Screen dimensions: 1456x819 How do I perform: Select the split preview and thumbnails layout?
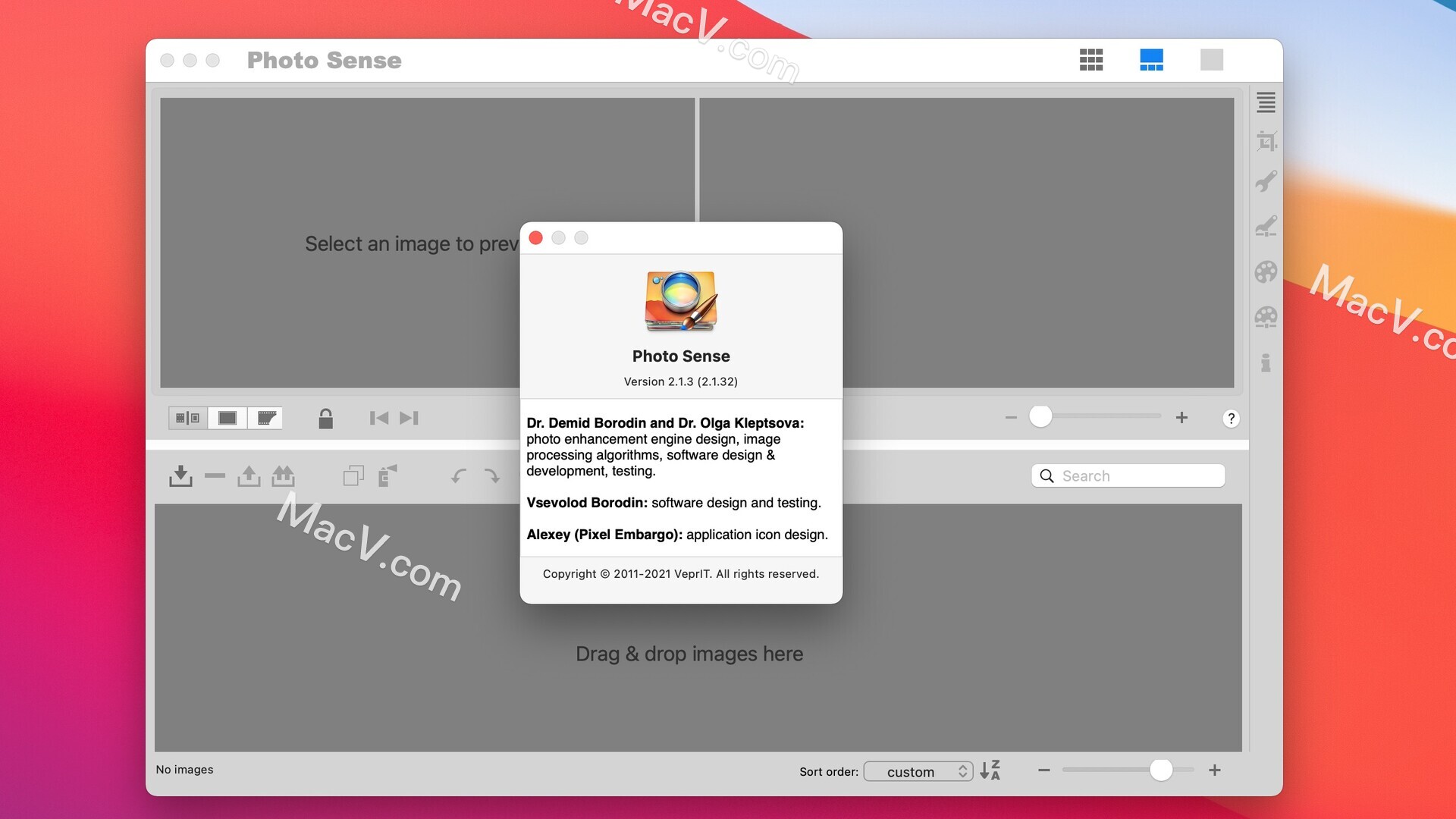[1151, 60]
